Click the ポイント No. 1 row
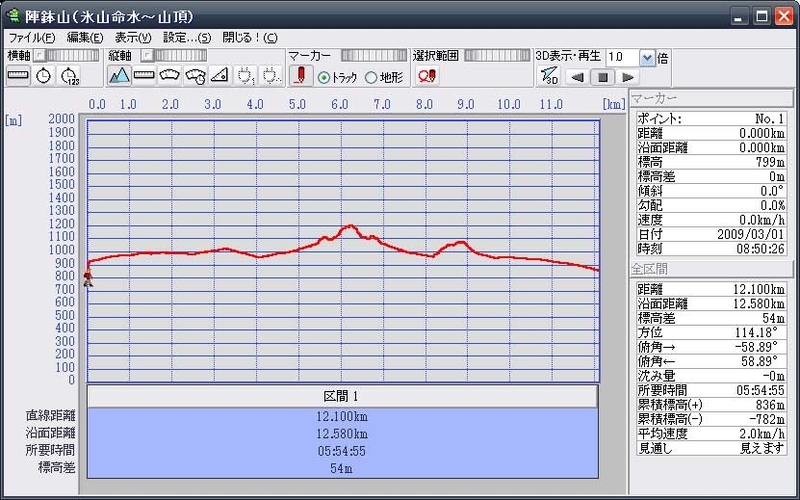Screen dimensions: 800x500 click(x=711, y=119)
